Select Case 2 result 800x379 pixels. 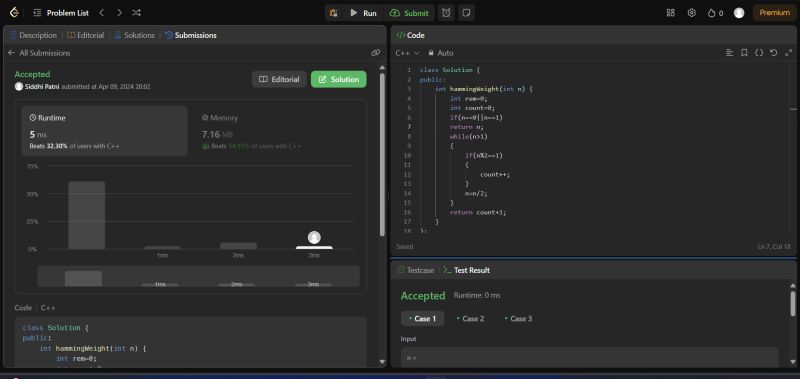[470, 318]
